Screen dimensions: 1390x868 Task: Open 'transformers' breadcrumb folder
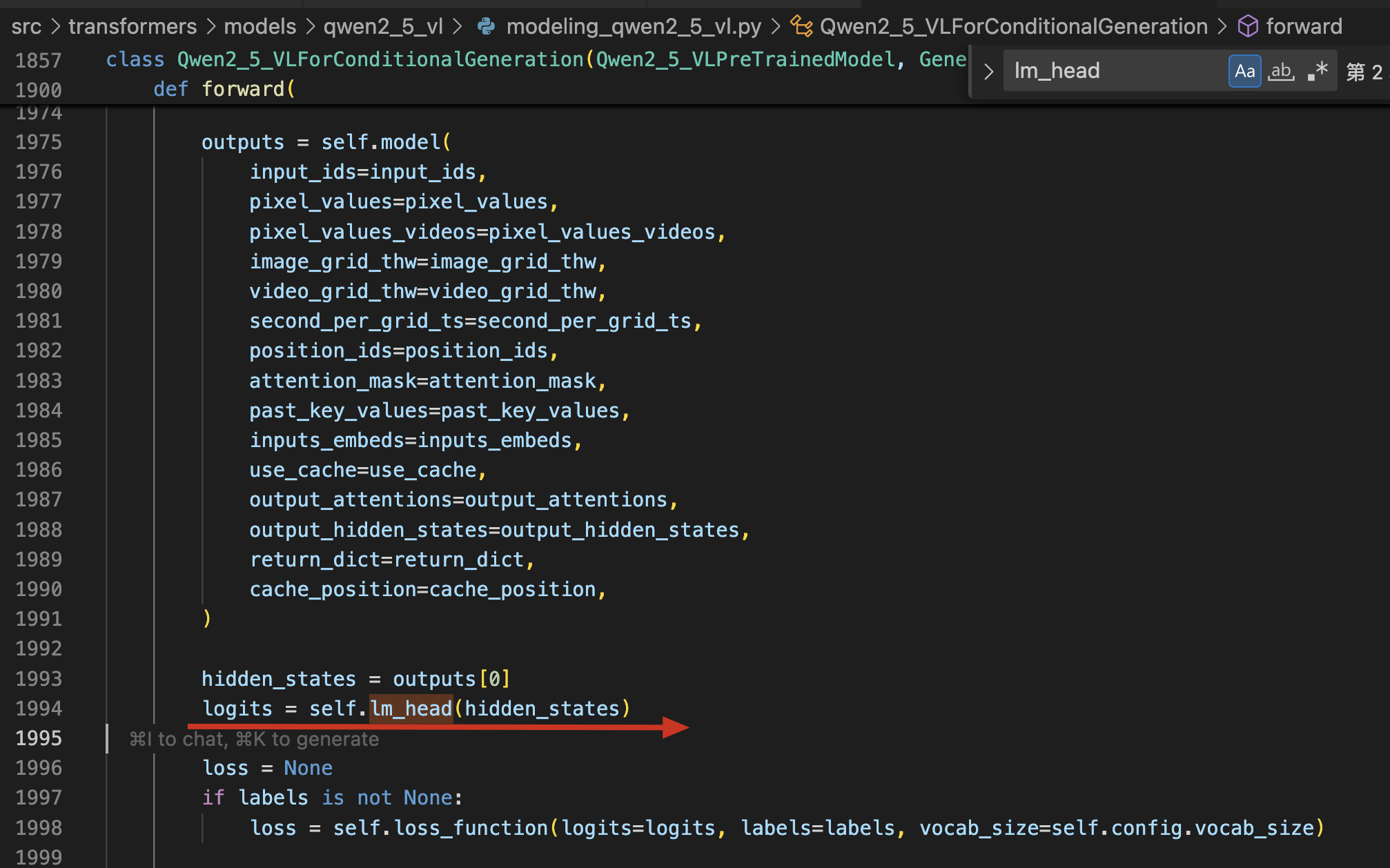[133, 27]
